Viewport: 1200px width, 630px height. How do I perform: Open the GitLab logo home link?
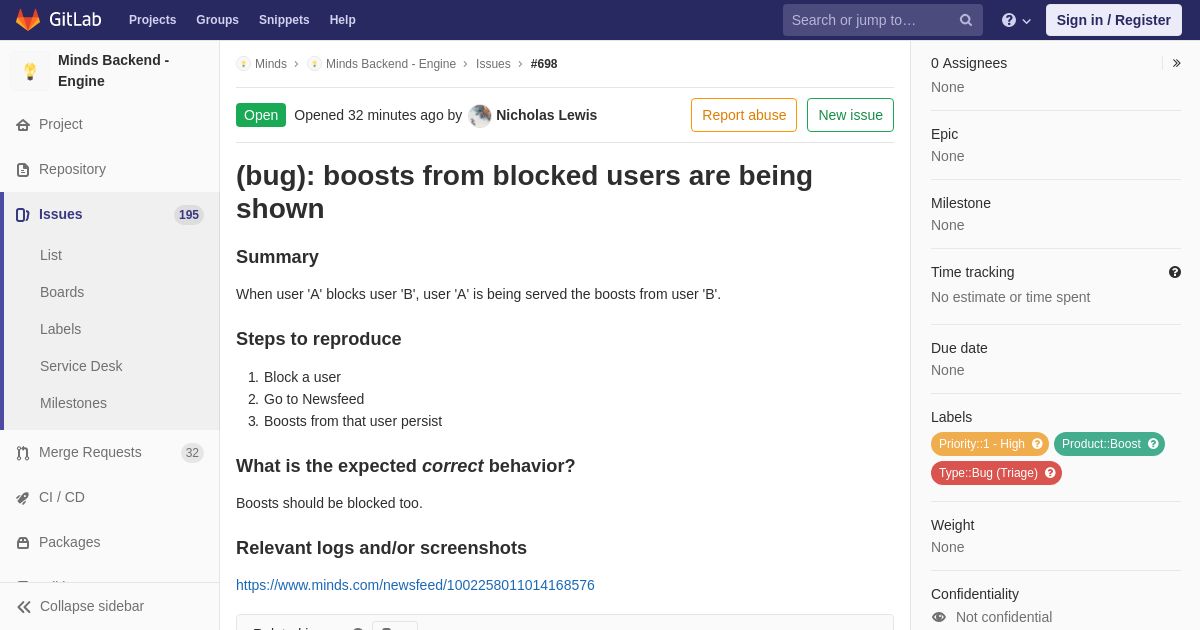58,20
